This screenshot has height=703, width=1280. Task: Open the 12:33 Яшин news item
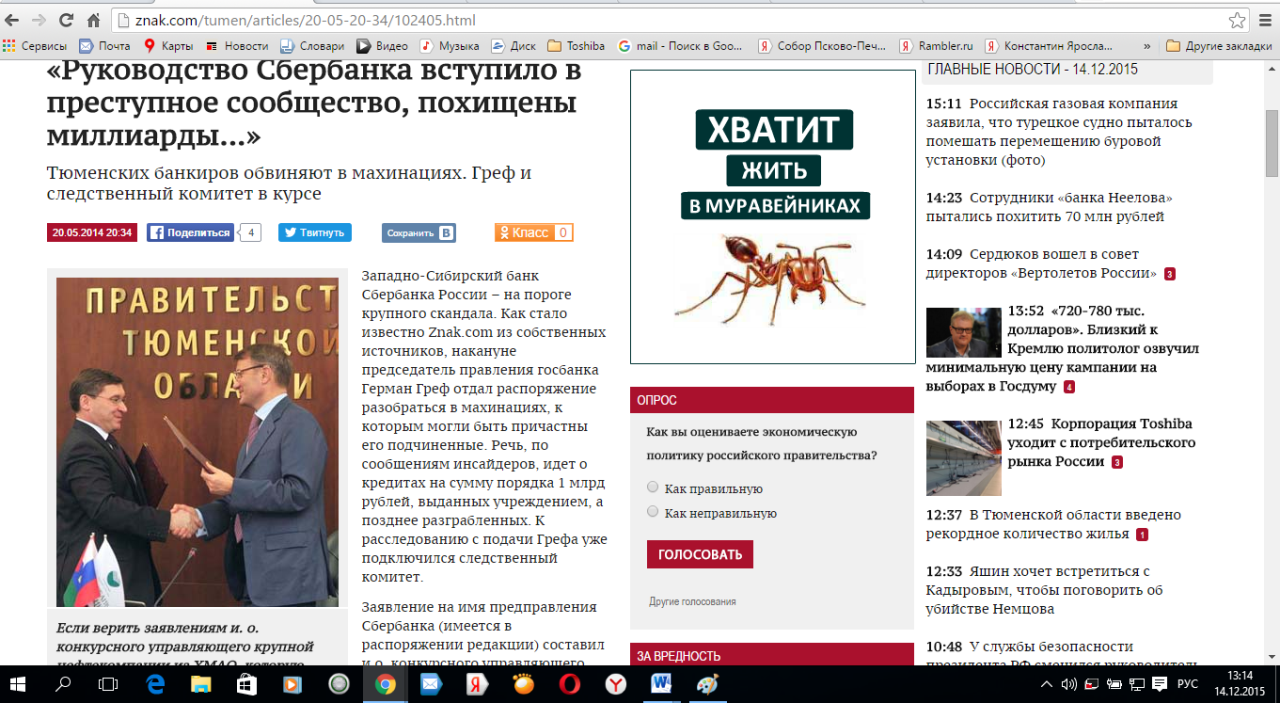1044,590
